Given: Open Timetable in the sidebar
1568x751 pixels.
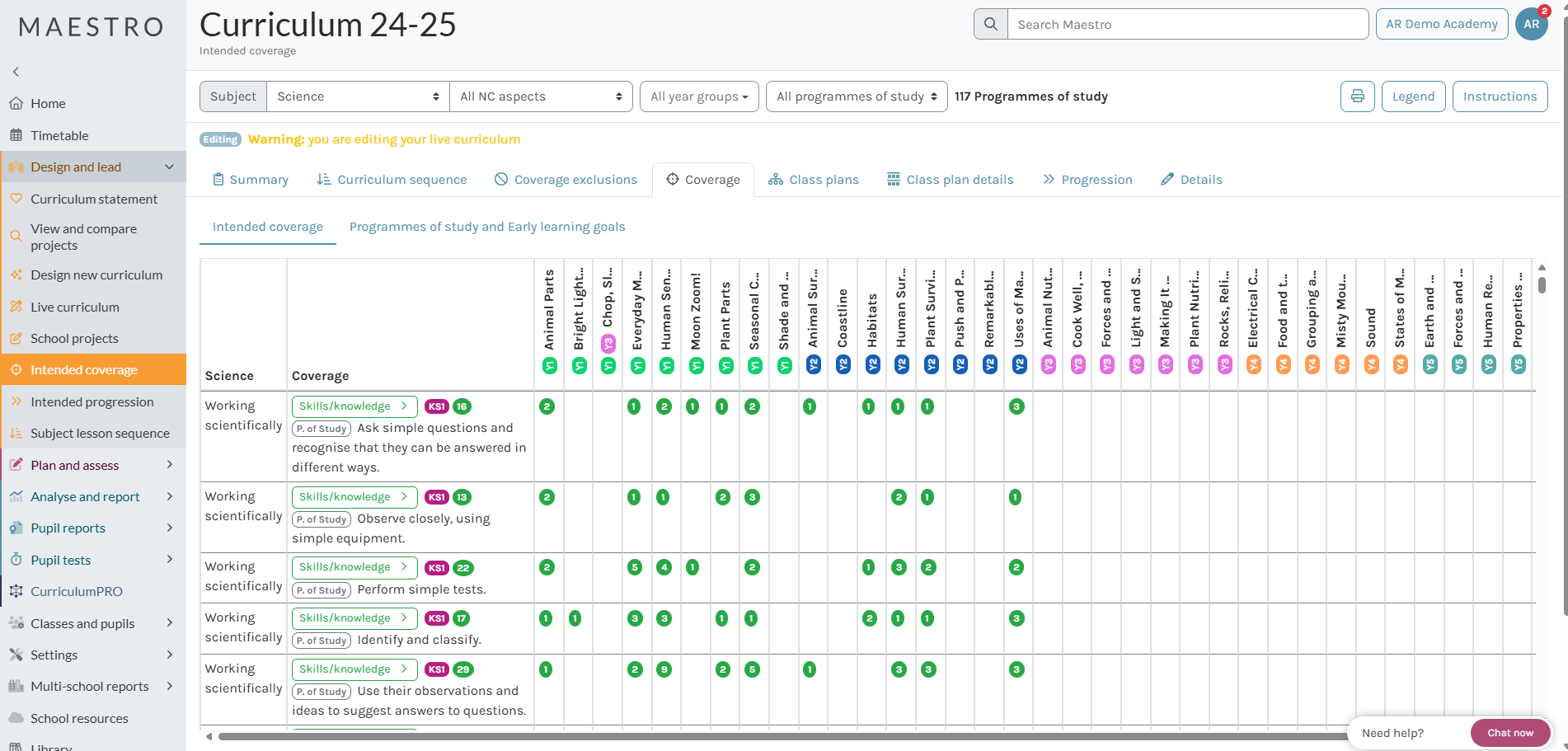Looking at the screenshot, I should pos(59,135).
